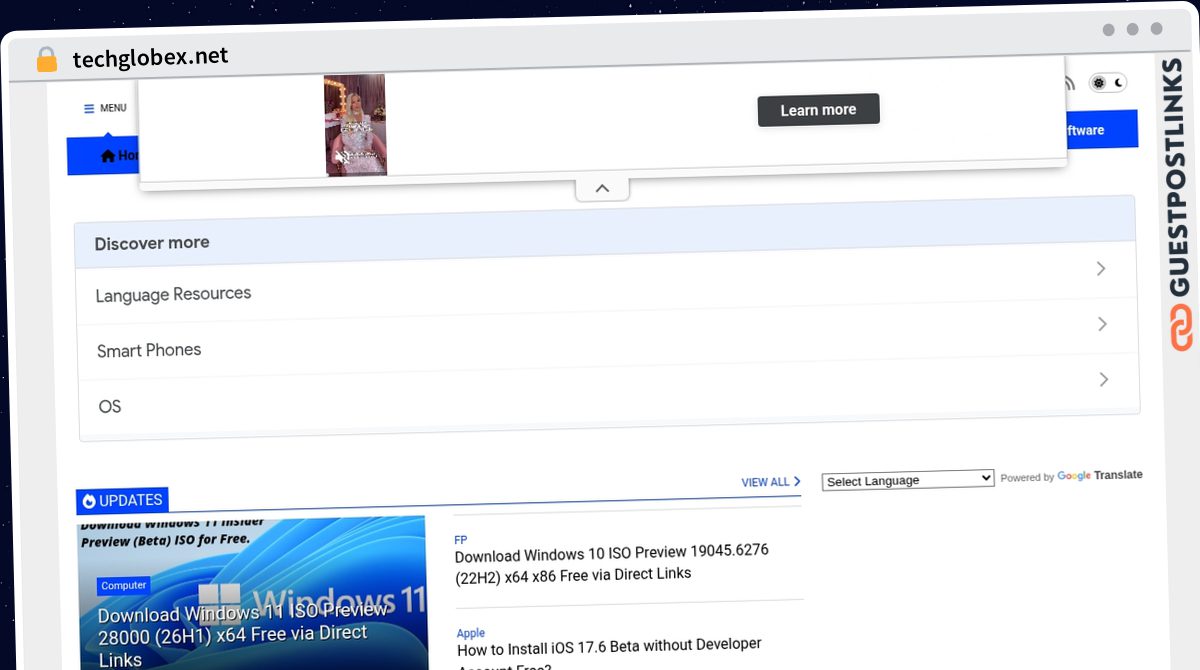
Task: Expand the OS row chevron arrow
Action: (1104, 380)
